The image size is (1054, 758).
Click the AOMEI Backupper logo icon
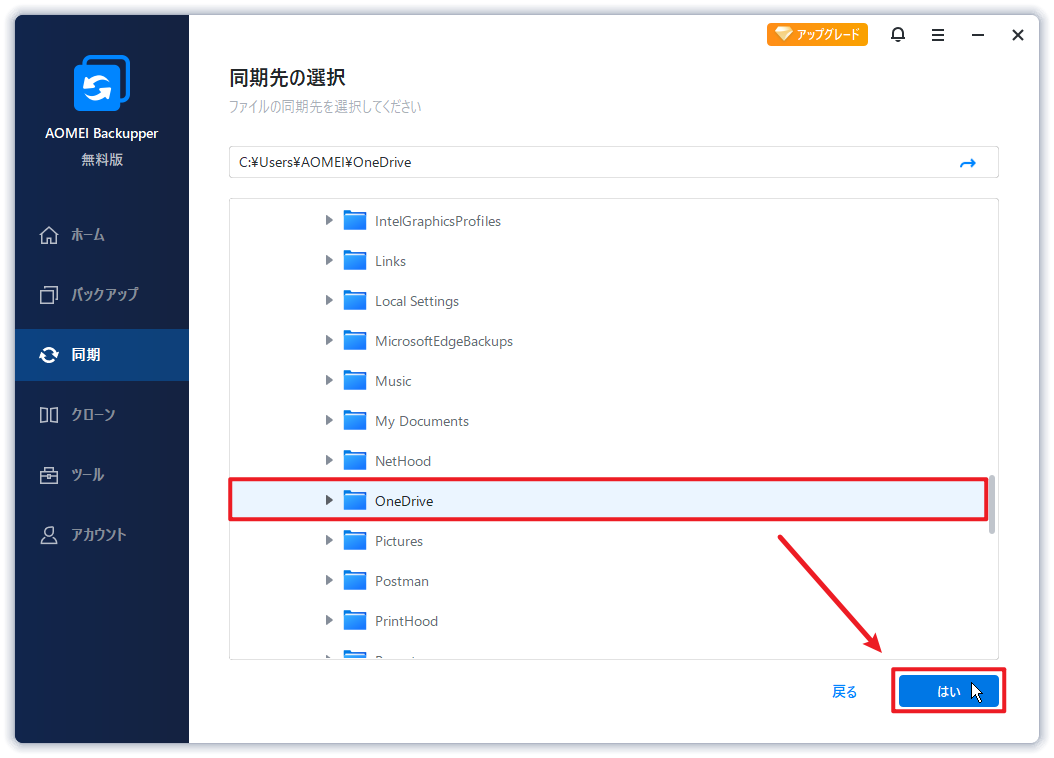click(x=102, y=83)
